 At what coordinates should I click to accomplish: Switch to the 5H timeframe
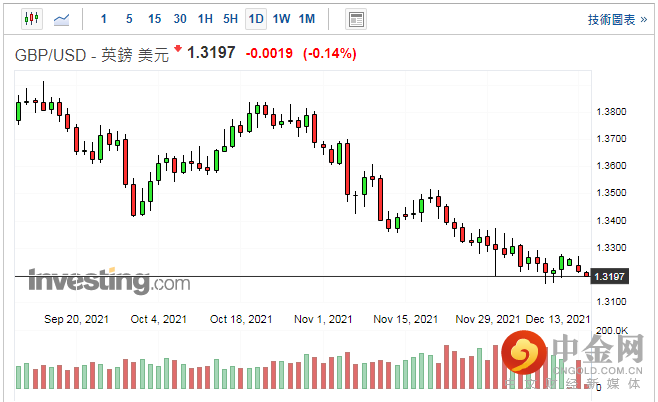[x=230, y=19]
